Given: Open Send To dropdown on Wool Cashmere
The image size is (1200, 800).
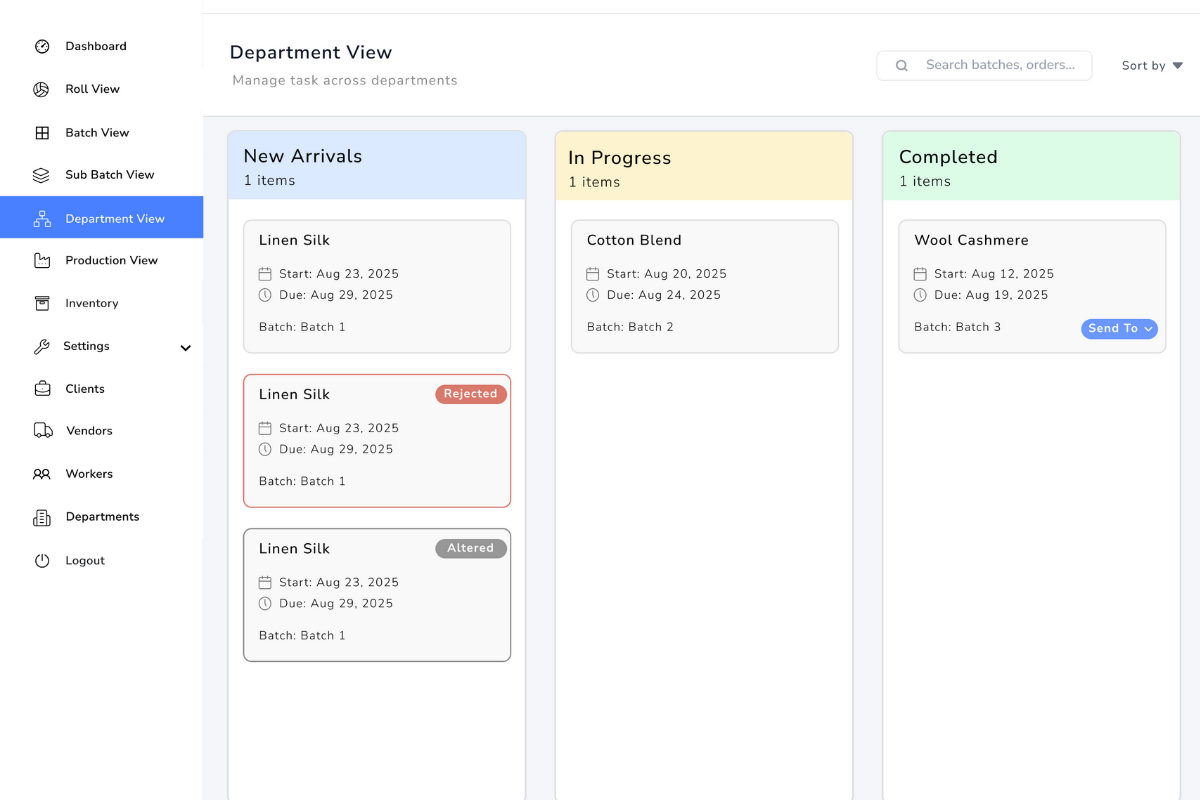Looking at the screenshot, I should coord(1119,329).
